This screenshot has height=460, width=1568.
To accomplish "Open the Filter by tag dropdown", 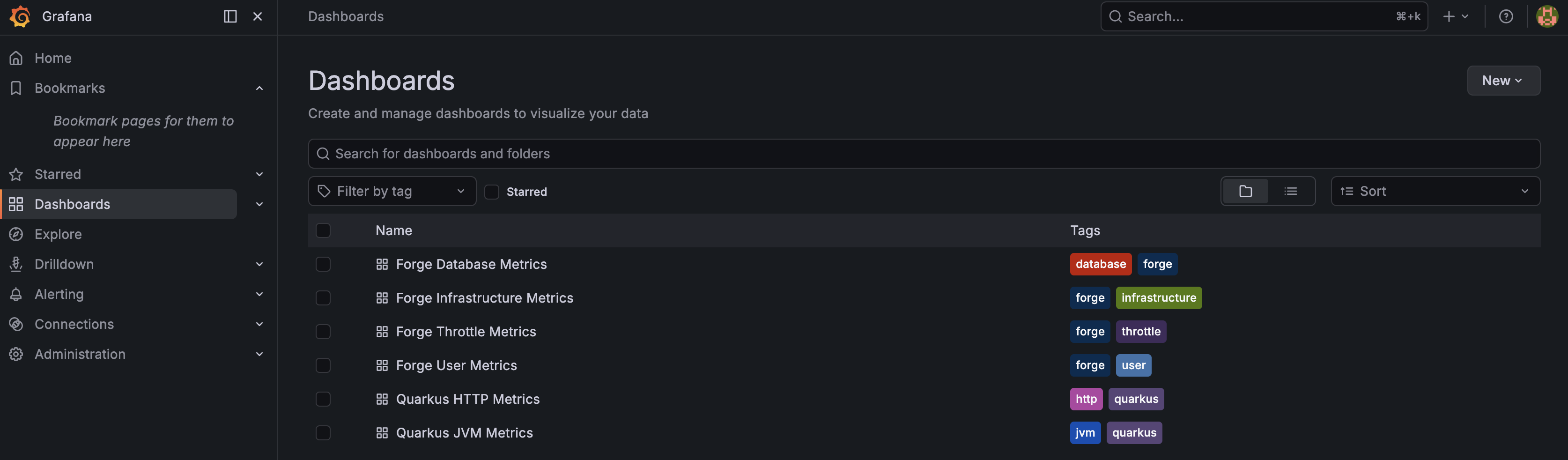I will coord(392,191).
